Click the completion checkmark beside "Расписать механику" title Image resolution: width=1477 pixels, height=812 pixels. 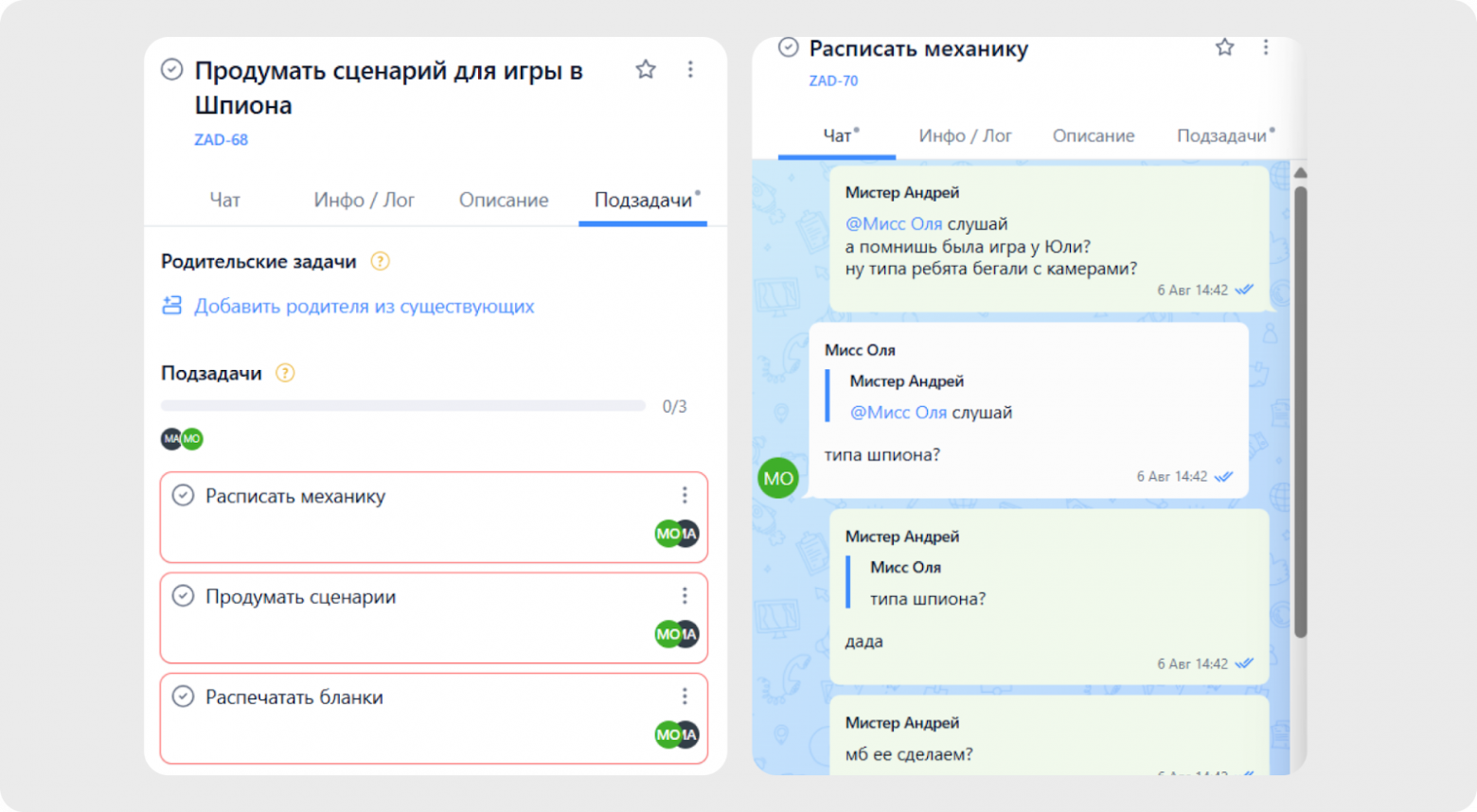click(x=787, y=48)
